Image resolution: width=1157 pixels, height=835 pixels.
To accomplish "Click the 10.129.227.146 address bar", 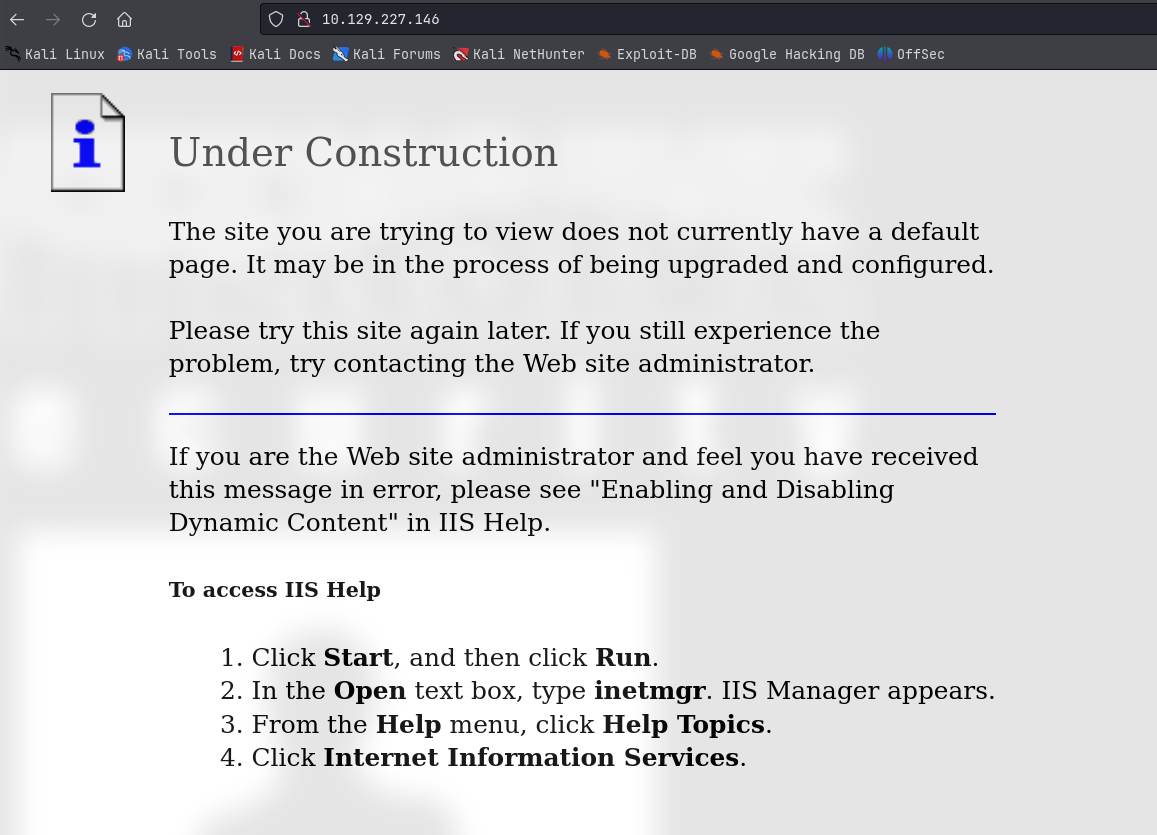I will point(708,19).
